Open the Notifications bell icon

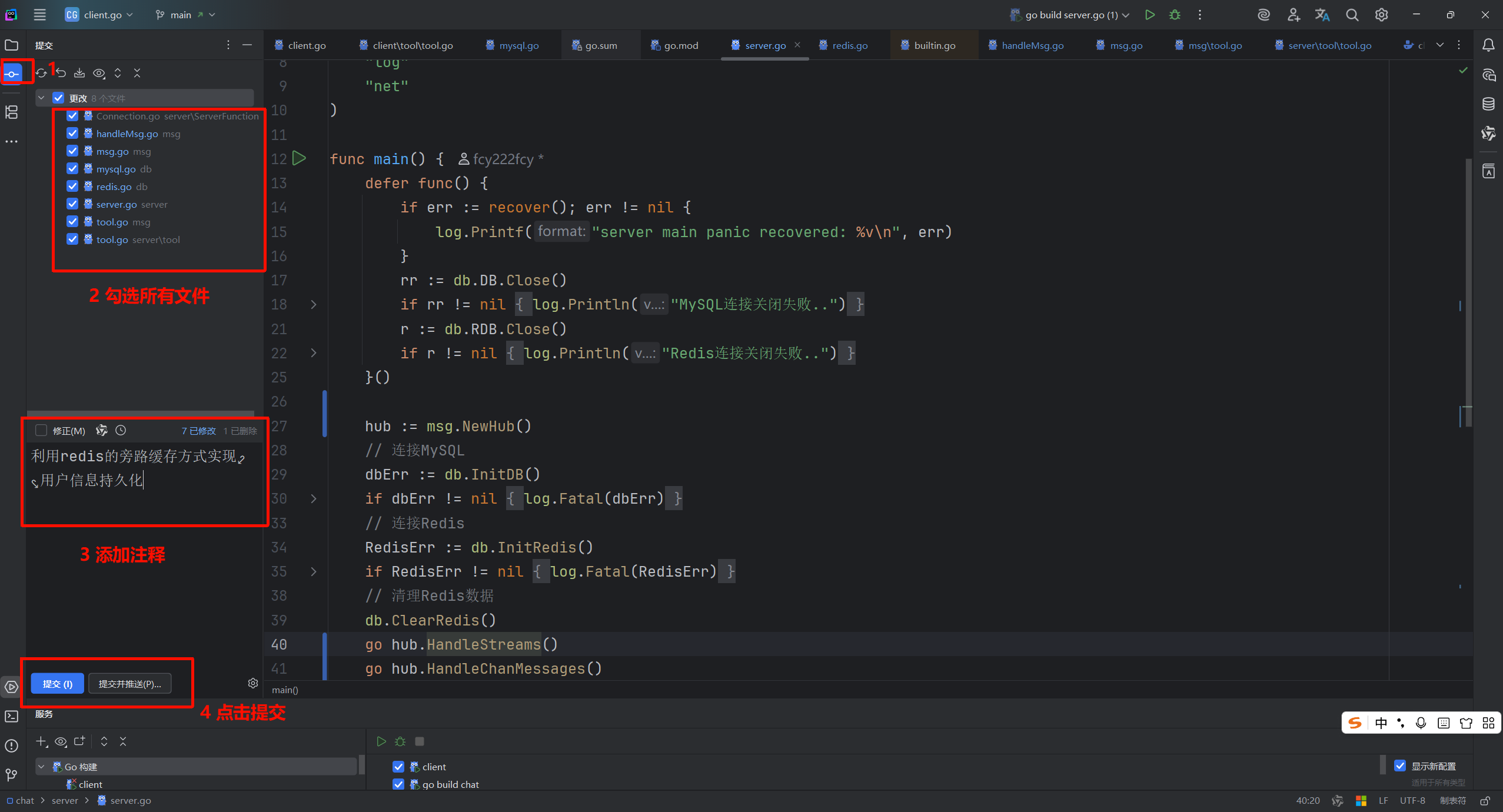tap(1488, 45)
